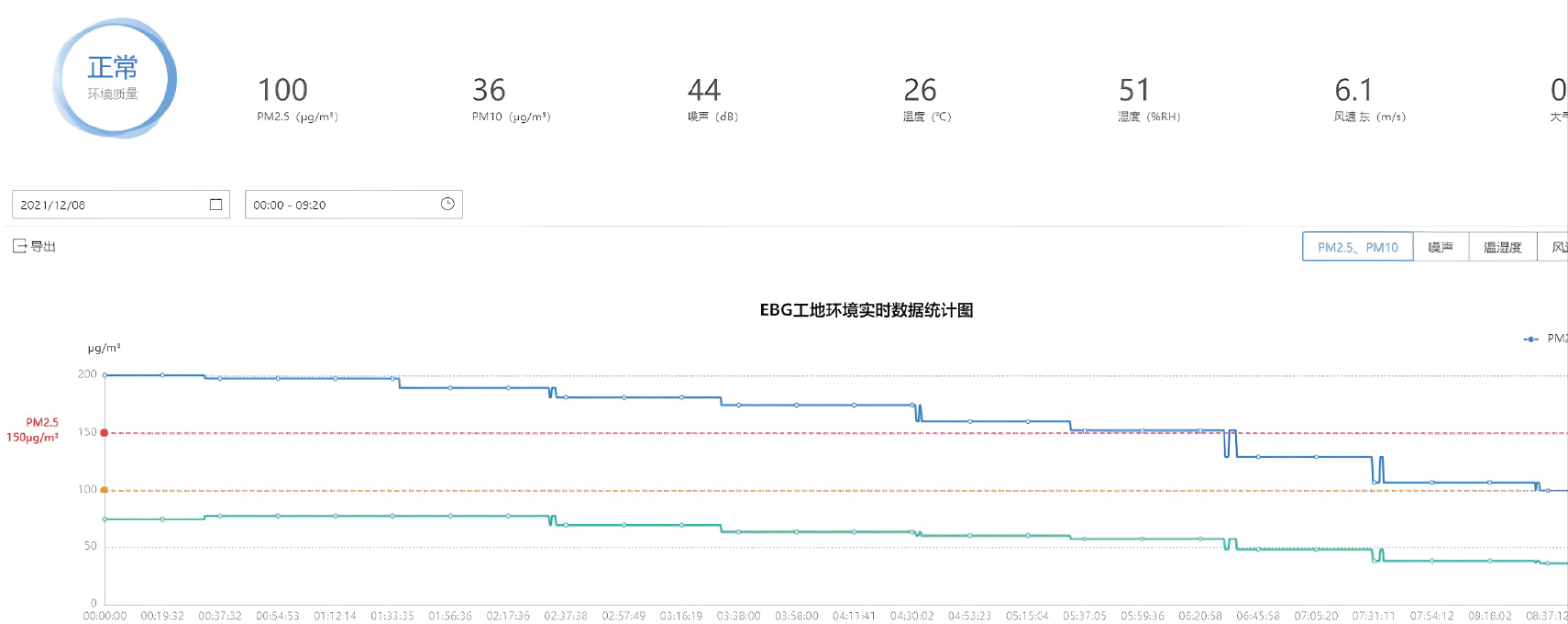This screenshot has width=1568, height=624.
Task: Switch to the partially visible 风 tab
Action: tap(1553, 247)
